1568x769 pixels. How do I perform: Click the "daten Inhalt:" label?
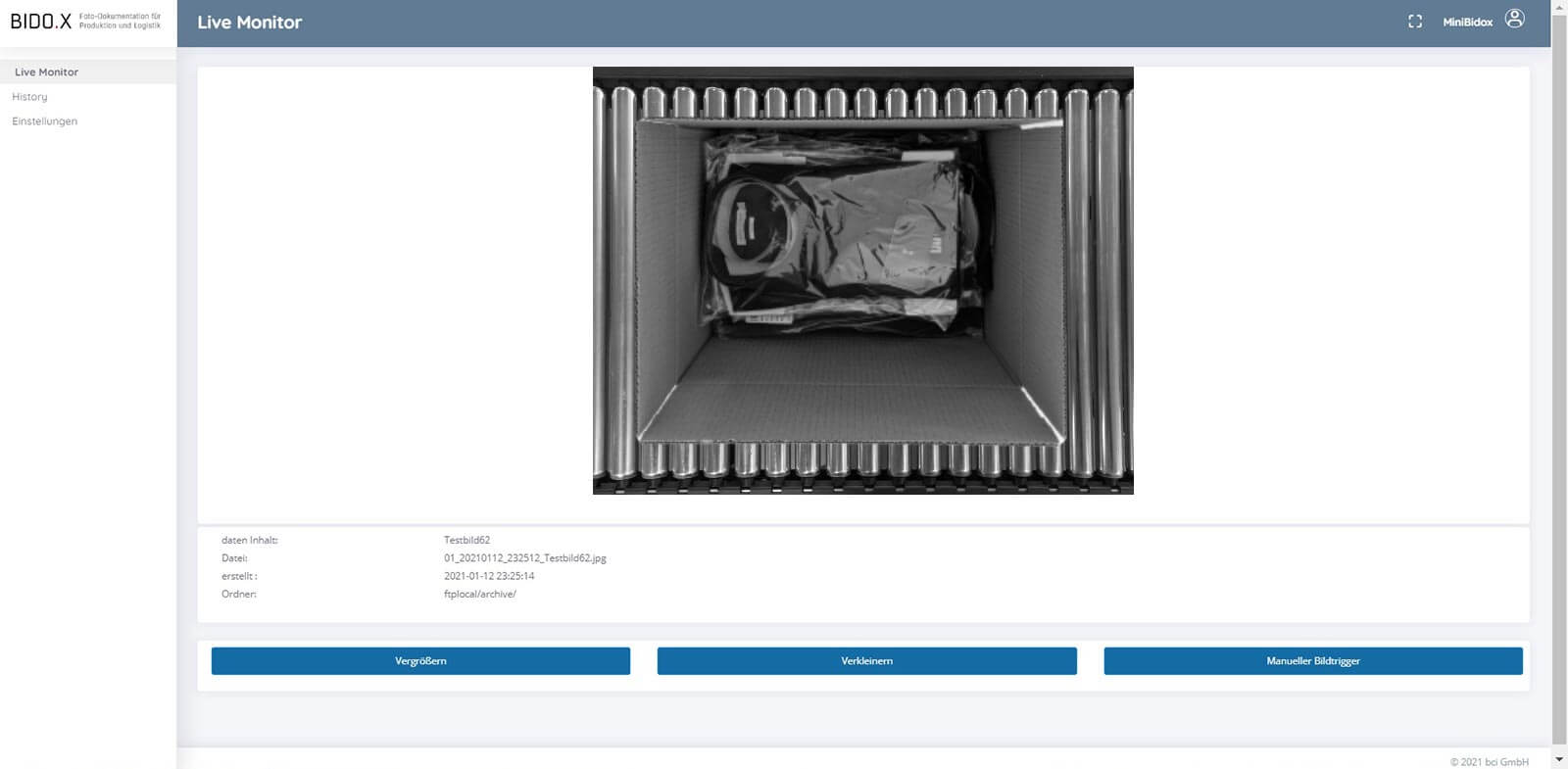[250, 540]
